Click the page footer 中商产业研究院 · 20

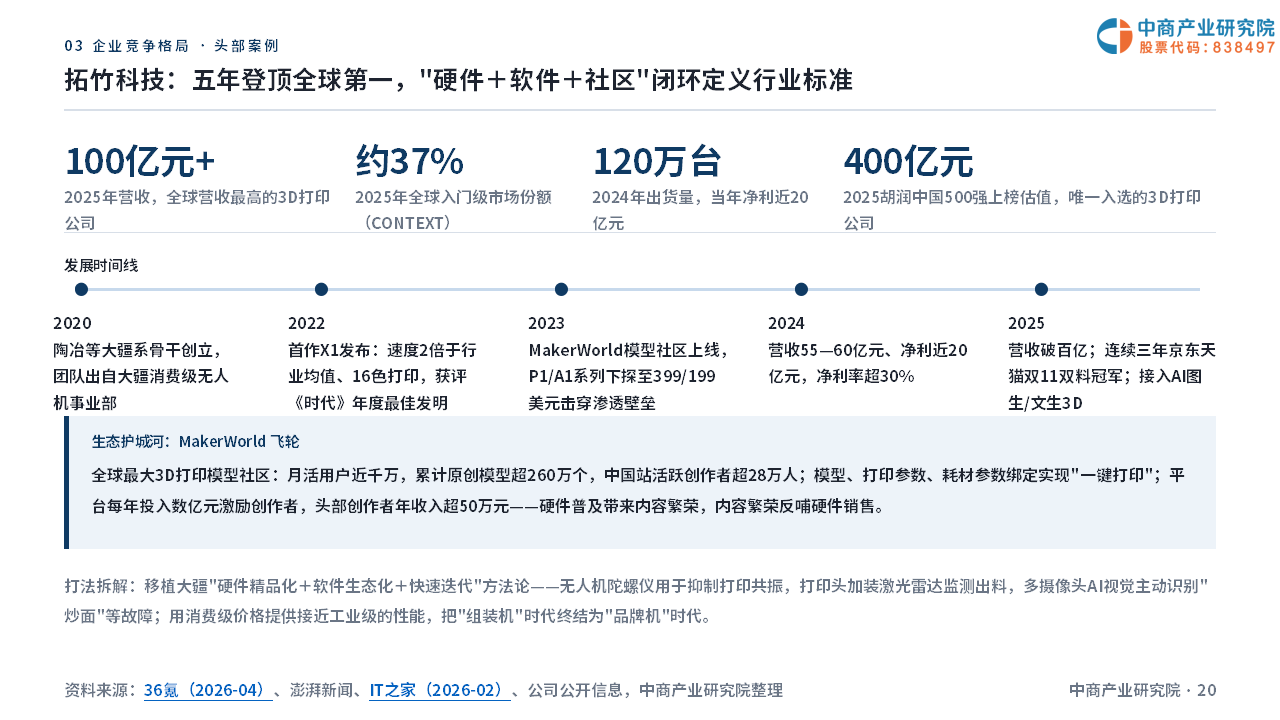1142,690
